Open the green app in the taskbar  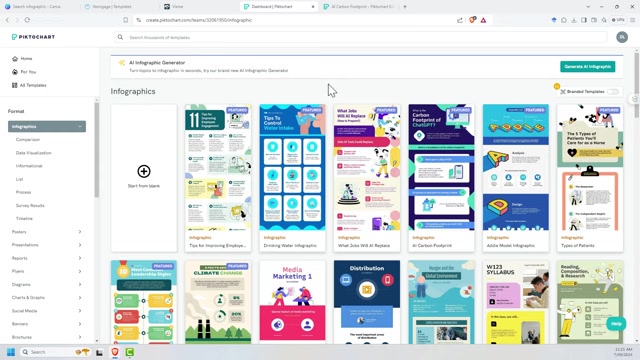point(130,352)
